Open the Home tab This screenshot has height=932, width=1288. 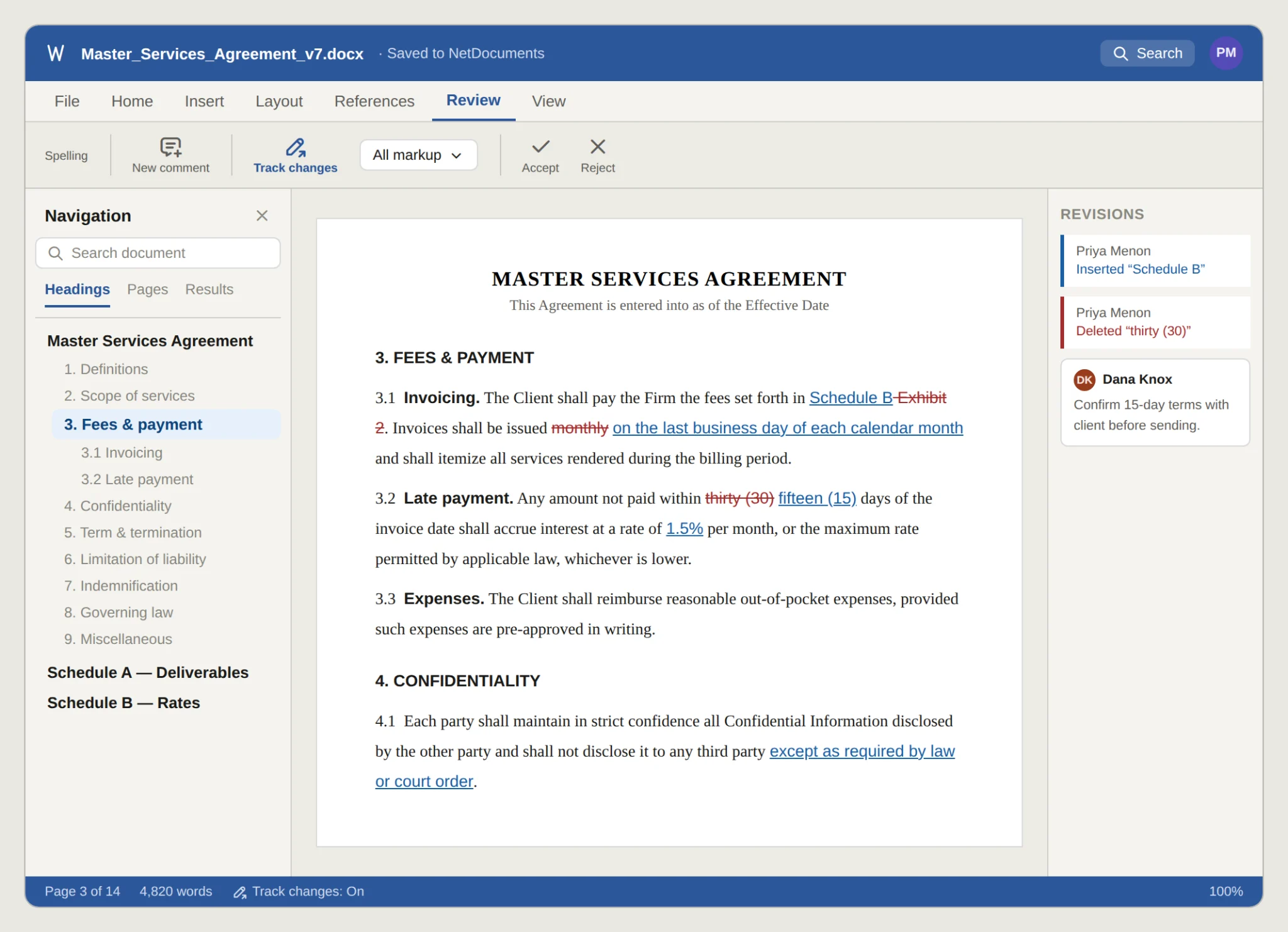[132, 101]
